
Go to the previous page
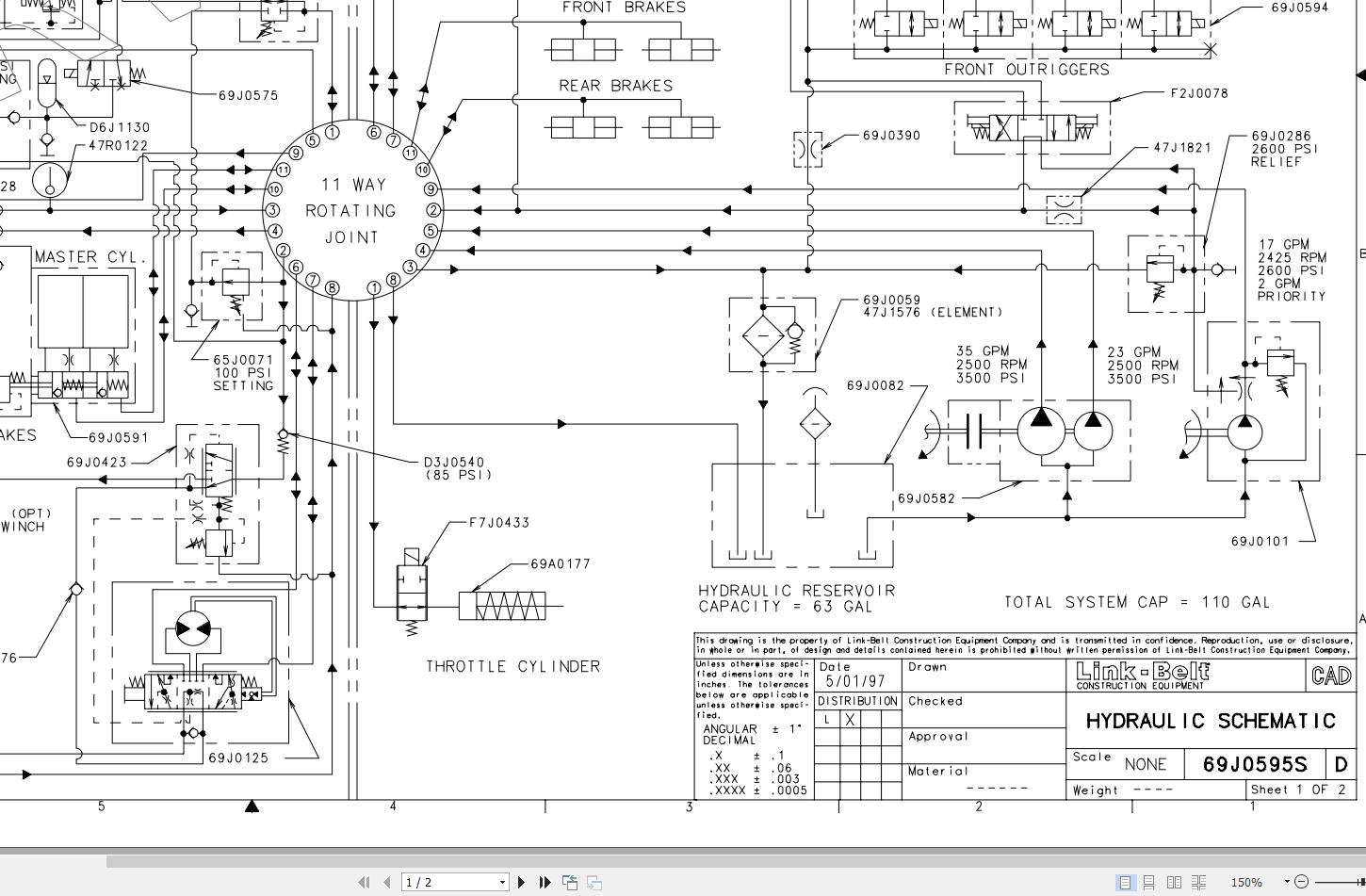click(386, 882)
